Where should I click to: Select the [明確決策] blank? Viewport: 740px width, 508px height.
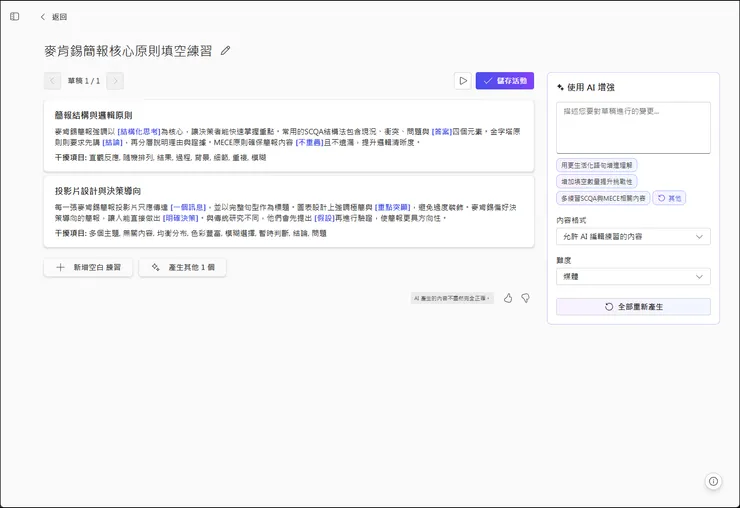[181, 218]
